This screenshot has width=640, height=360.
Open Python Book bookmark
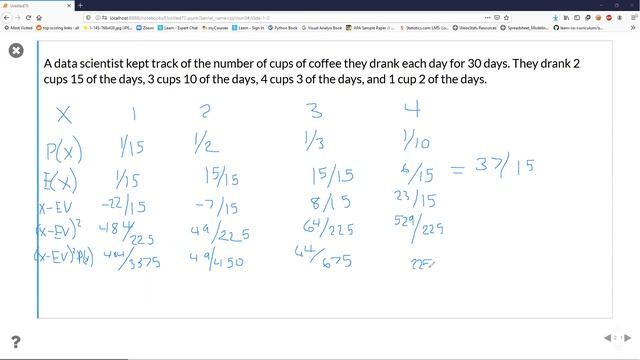[283, 28]
